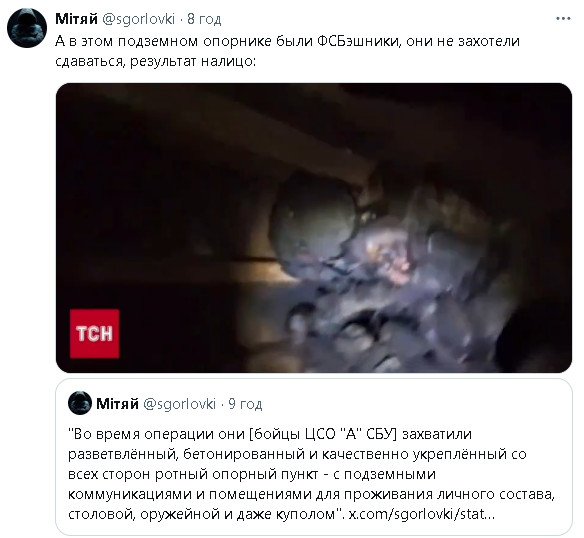Viewport: 584px width, 538px height.
Task: Click main tweet text about ФСБэшники
Action: click(287, 51)
